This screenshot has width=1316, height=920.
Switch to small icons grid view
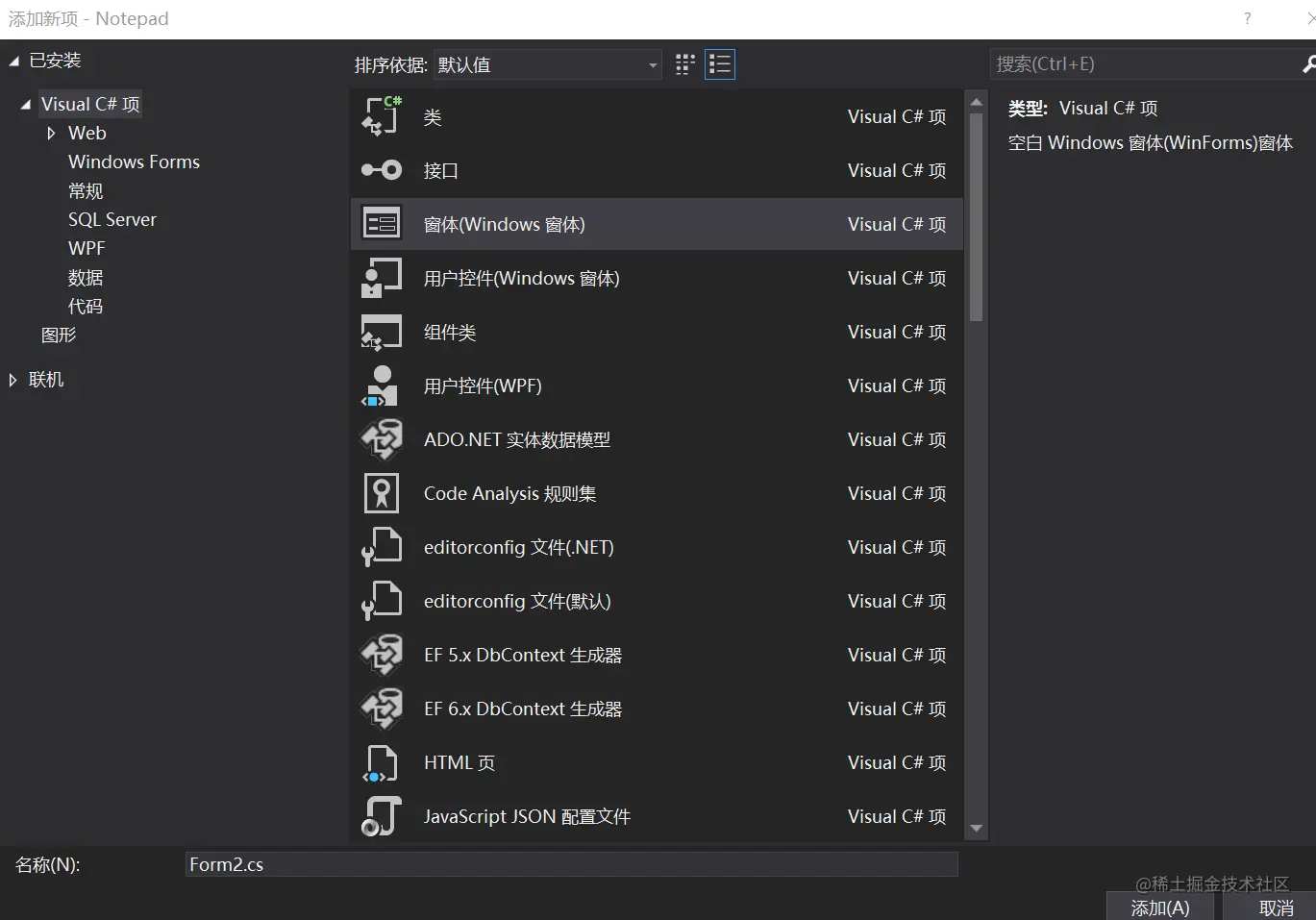(685, 64)
